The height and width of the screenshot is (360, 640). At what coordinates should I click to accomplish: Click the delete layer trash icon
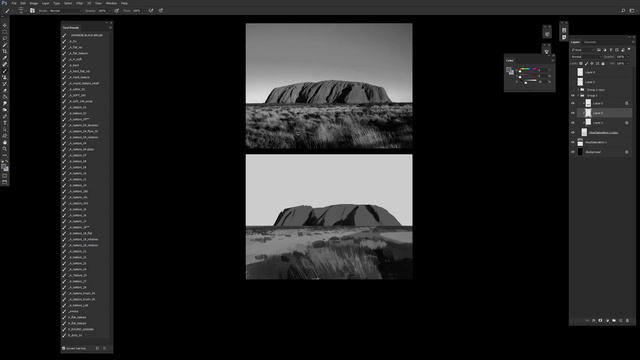point(627,321)
